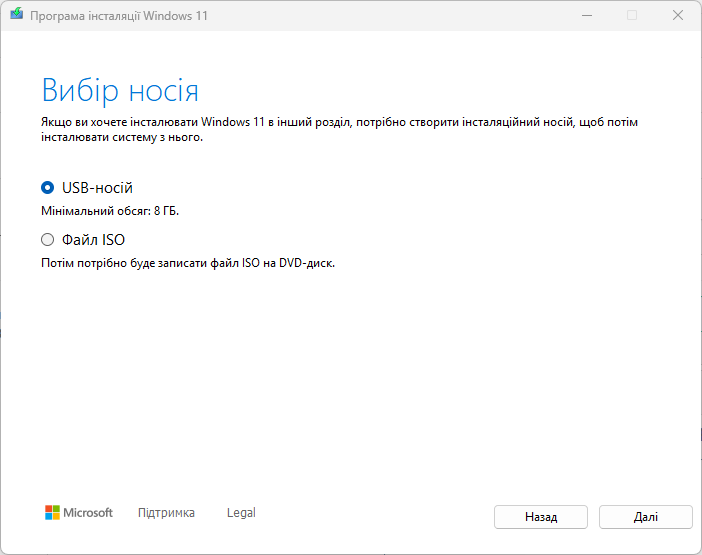Click the 'Файл ISO' option label

point(93,240)
